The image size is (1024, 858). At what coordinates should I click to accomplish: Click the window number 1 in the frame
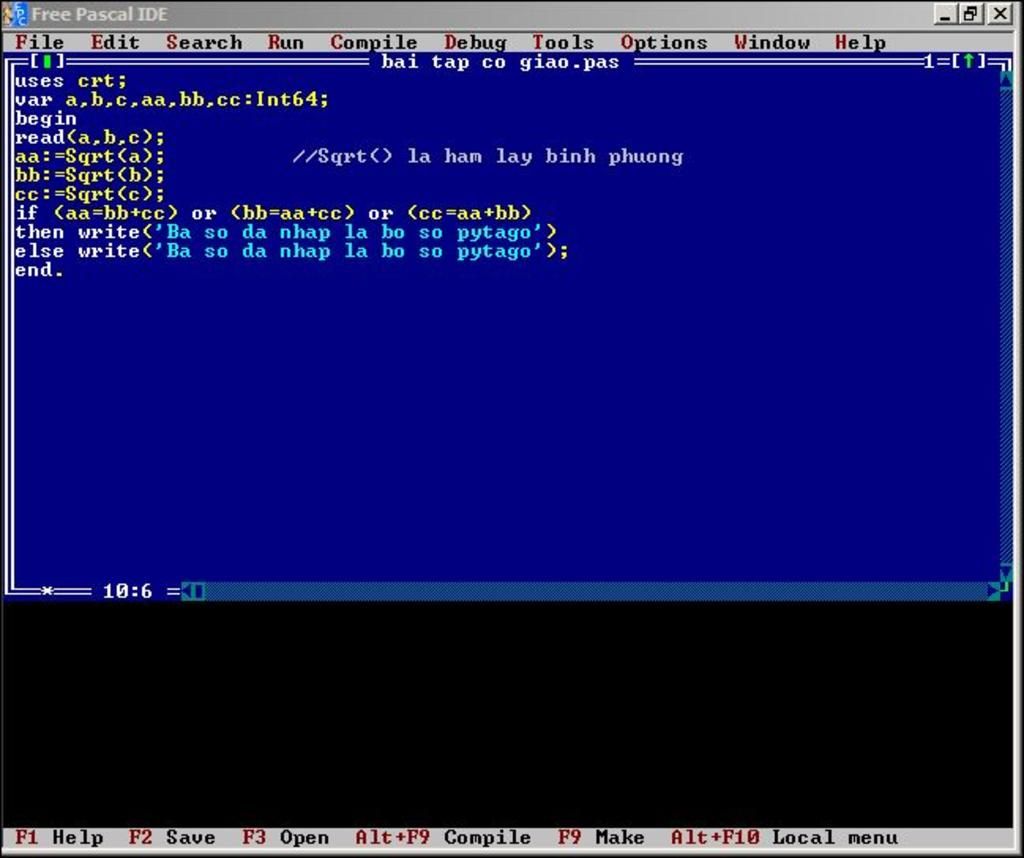pos(929,62)
